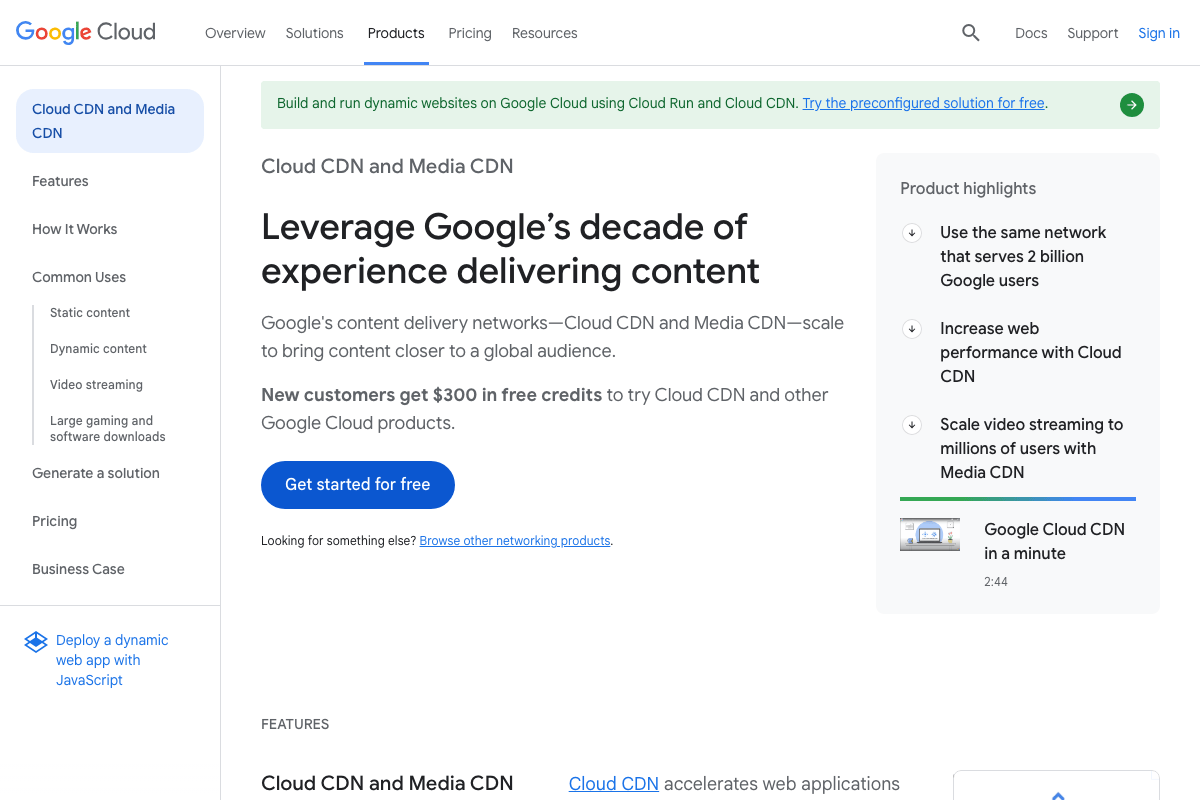The image size is (1200, 800).
Task: Jump to Features in sidebar
Action: [60, 181]
